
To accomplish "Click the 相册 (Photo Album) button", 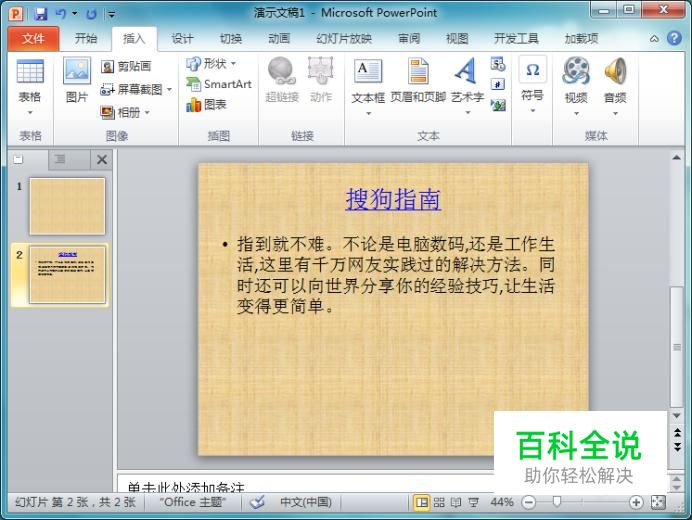I will [120, 113].
